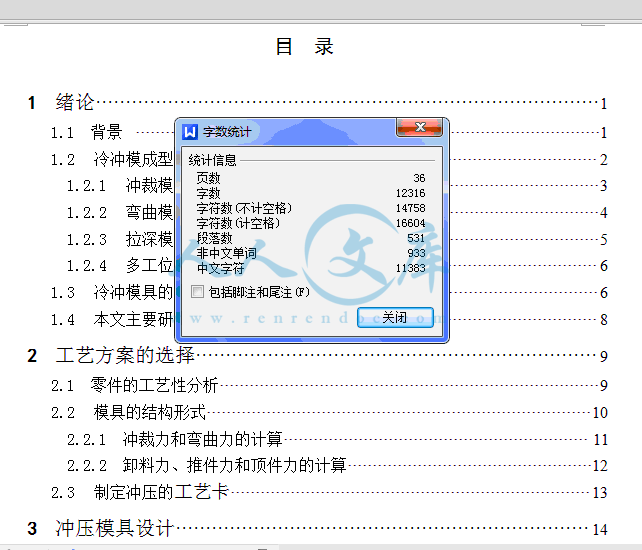Click the 字数统计 dialog title text
Screen dimensions: 642x550
[227, 132]
